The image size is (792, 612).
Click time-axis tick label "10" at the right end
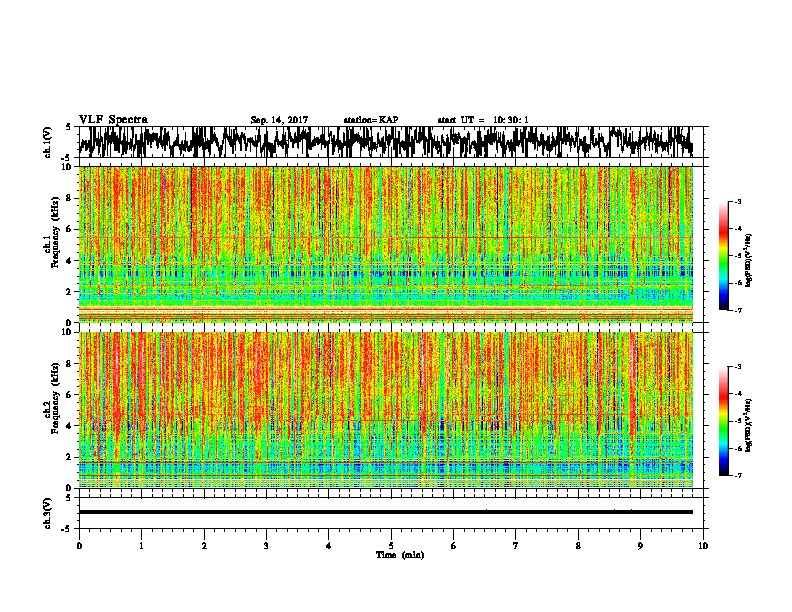703,546
